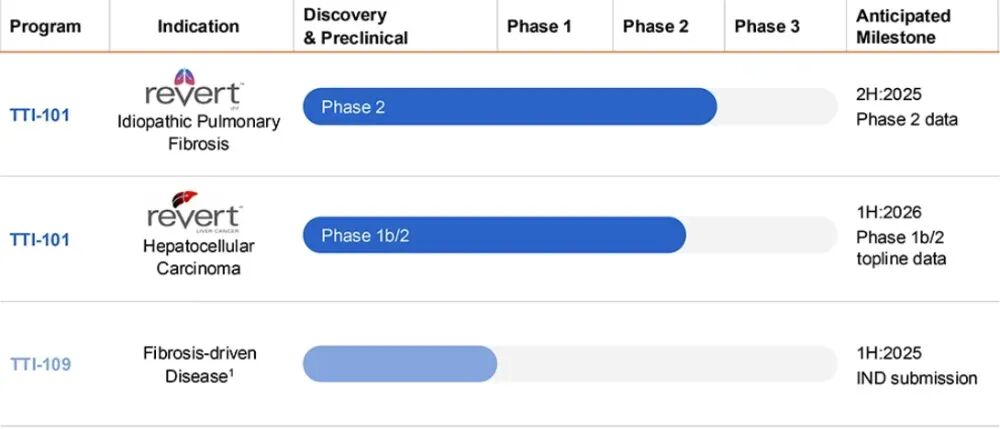1000x429 pixels.
Task: Click the 1H:2026 Phase 1b/2 topline data milestone
Action: click(902, 236)
